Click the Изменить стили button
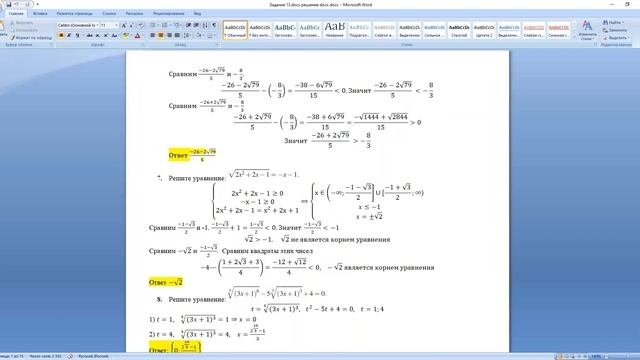This screenshot has width=640, height=360. [x=587, y=30]
